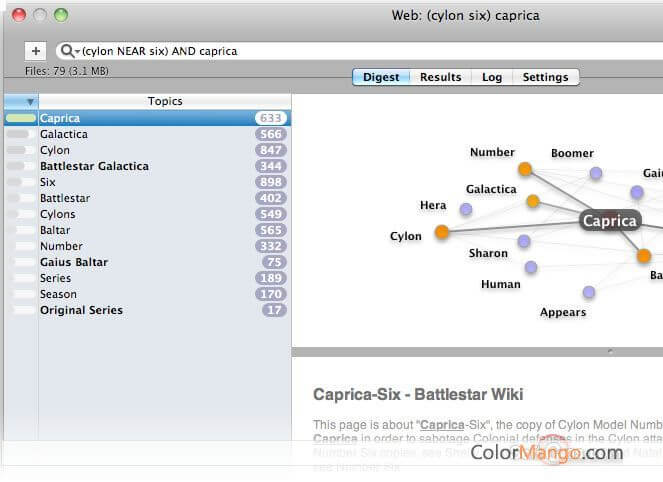The width and height of the screenshot is (663, 482).
Task: Select the orange Number node in graph
Action: 525,169
